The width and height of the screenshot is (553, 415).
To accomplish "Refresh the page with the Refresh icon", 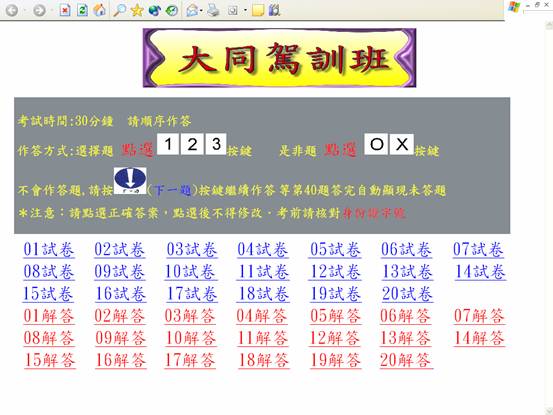I will tap(82, 10).
